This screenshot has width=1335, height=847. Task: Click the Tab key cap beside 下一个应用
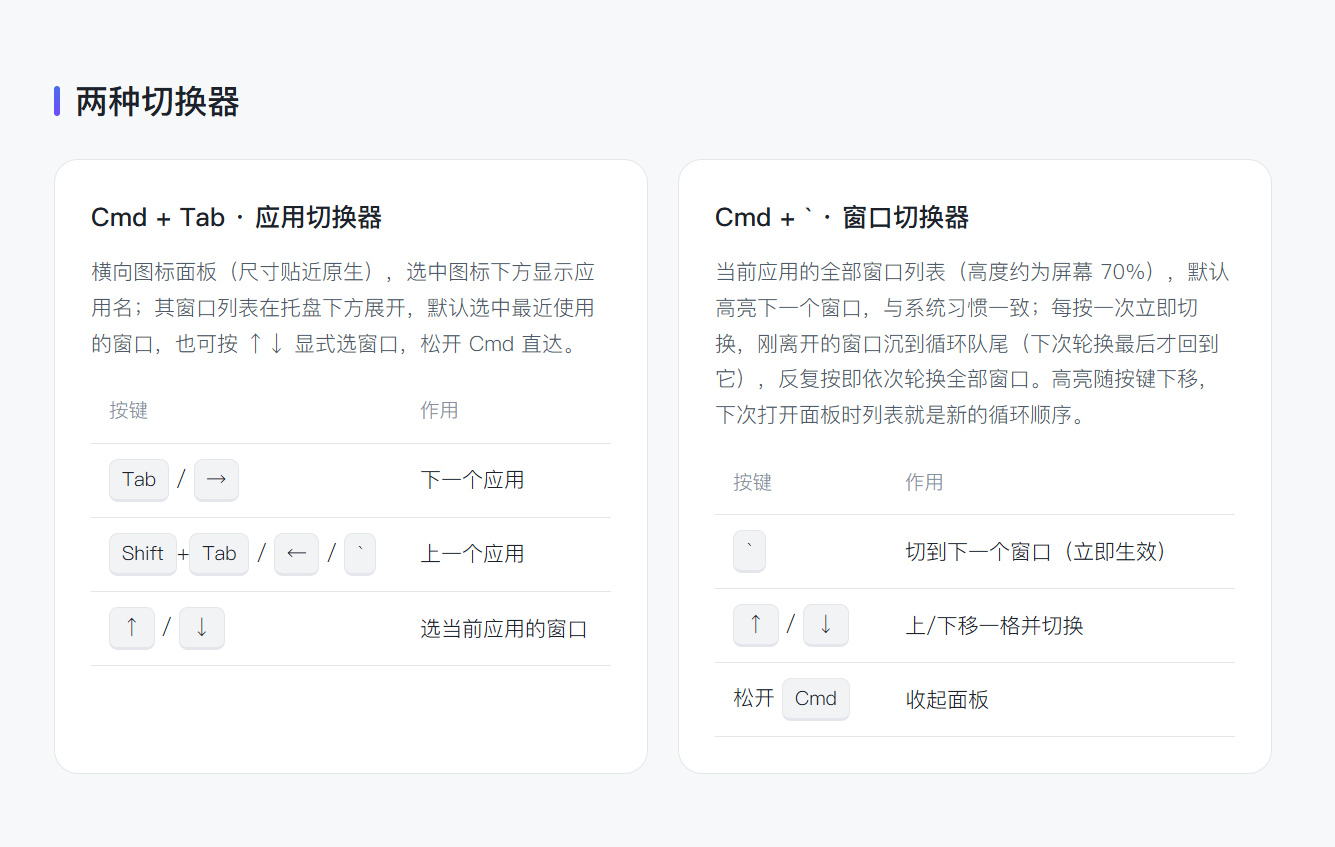tap(139, 480)
